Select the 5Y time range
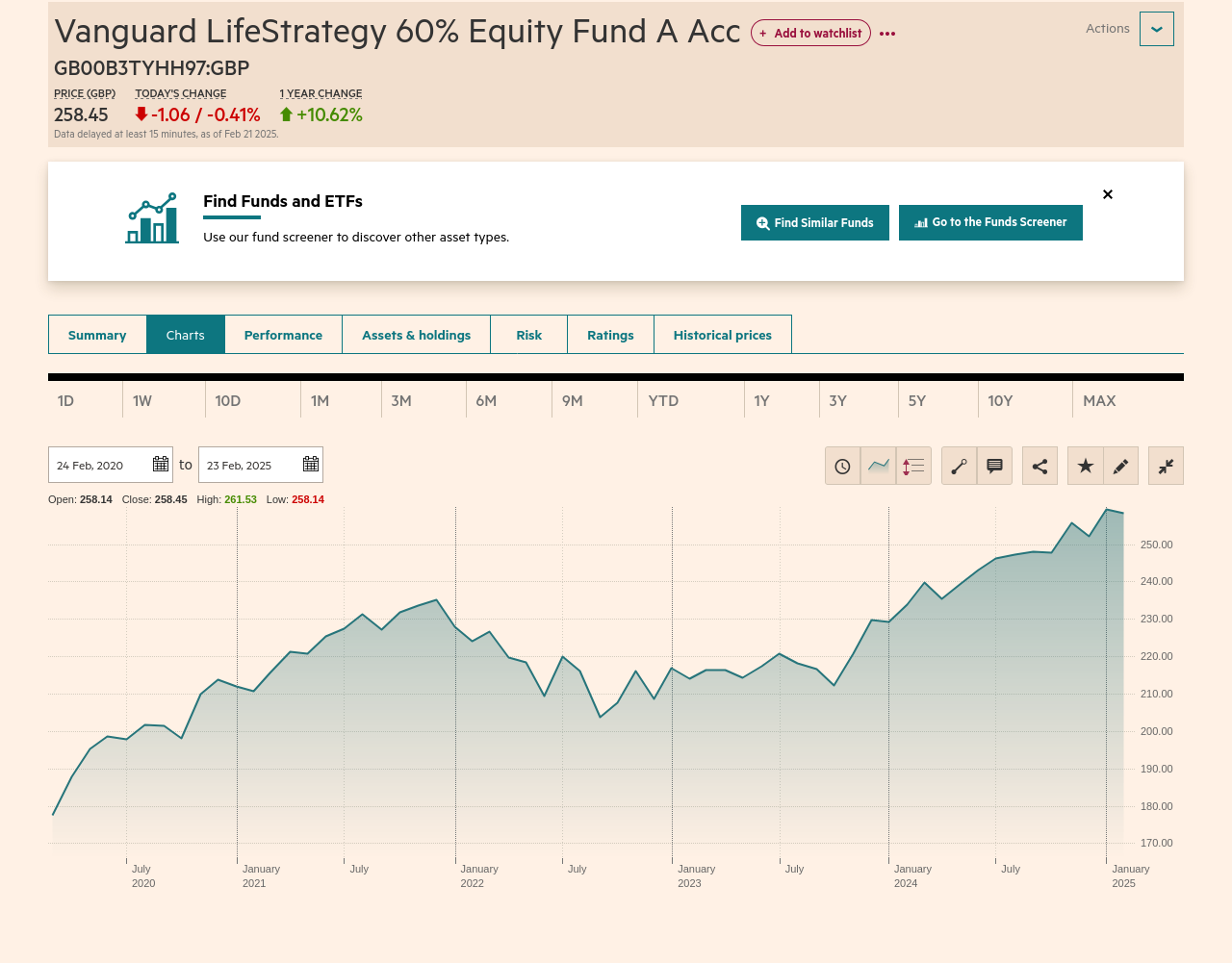The image size is (1232, 963). (x=917, y=400)
